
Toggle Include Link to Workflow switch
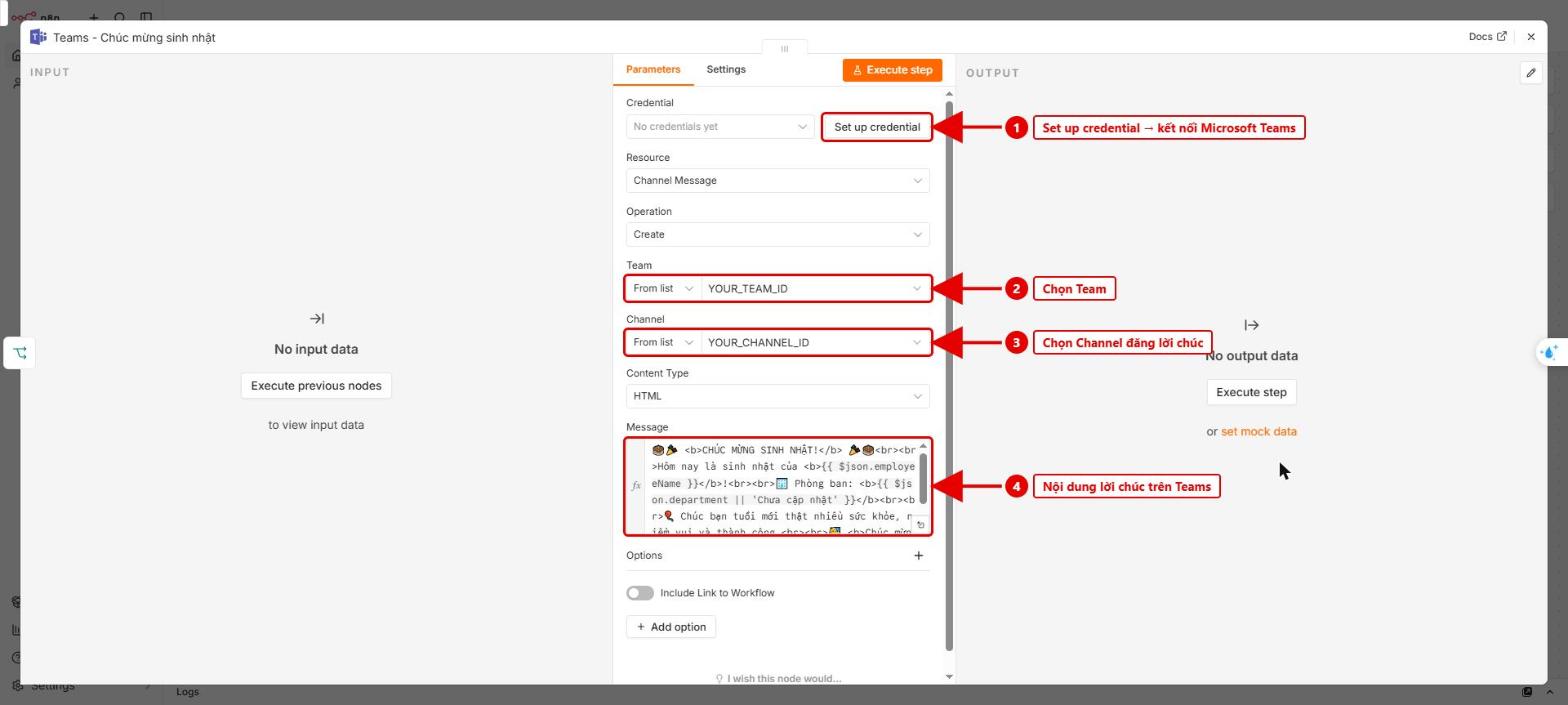pyautogui.click(x=640, y=593)
